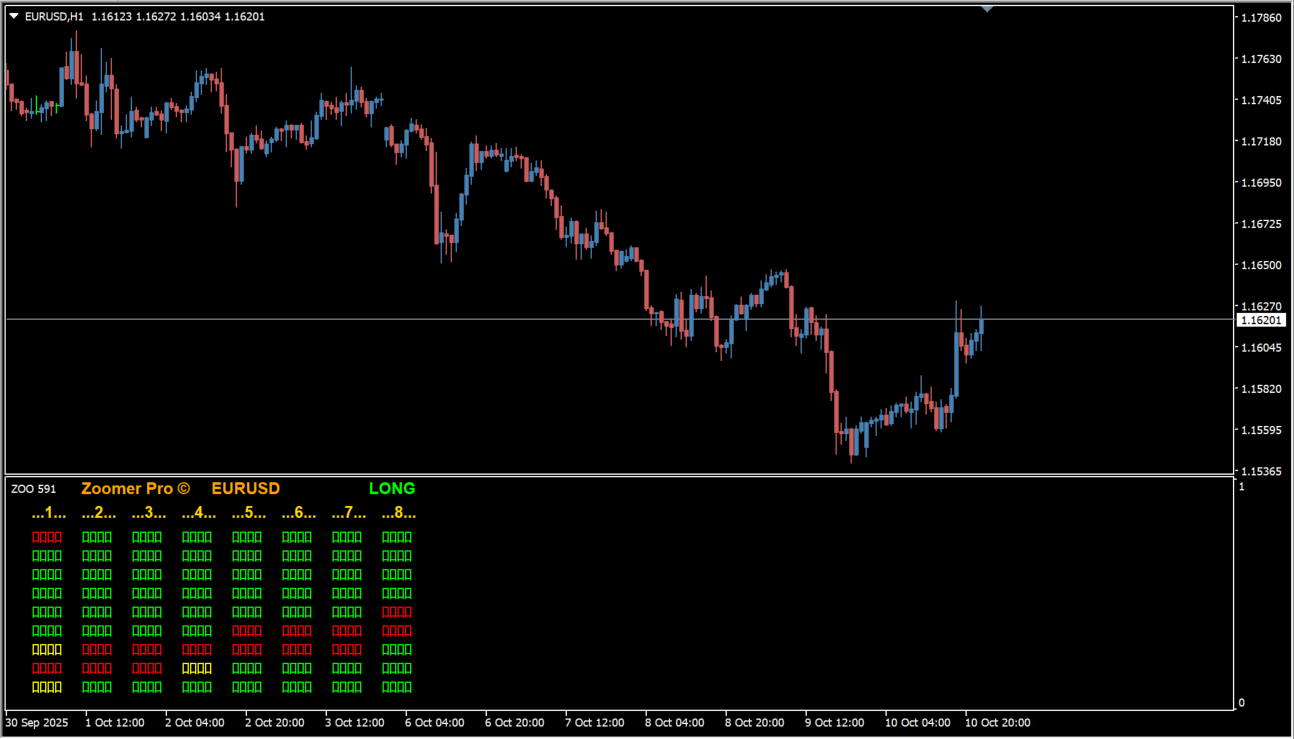Image resolution: width=1294 pixels, height=739 pixels.
Task: Select the ...8... column heading
Action: pyautogui.click(x=398, y=513)
